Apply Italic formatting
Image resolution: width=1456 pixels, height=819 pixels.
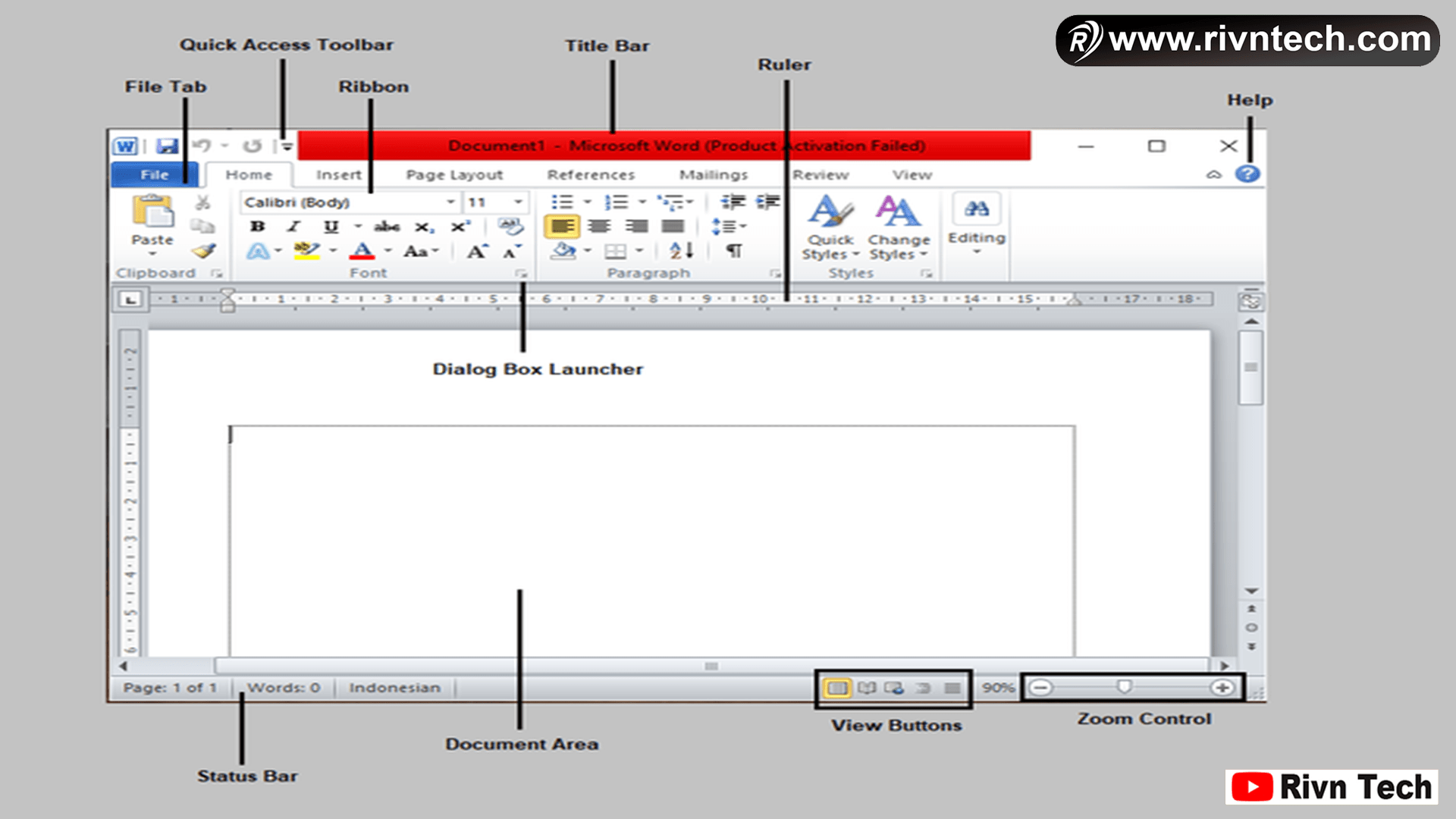[x=293, y=225]
